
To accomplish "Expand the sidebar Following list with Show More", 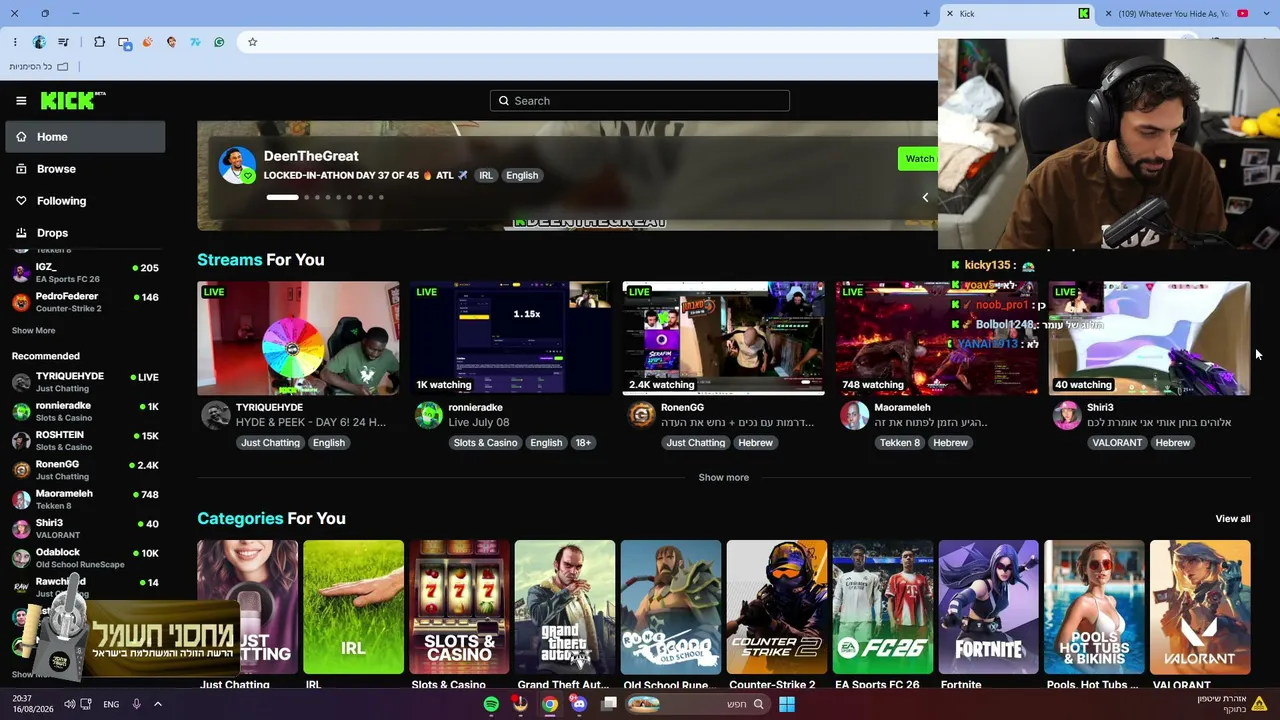I will click(33, 330).
